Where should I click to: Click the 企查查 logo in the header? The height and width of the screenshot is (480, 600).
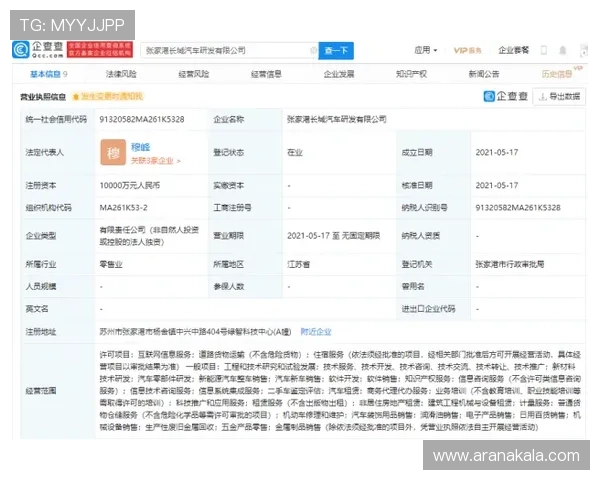click(38, 50)
